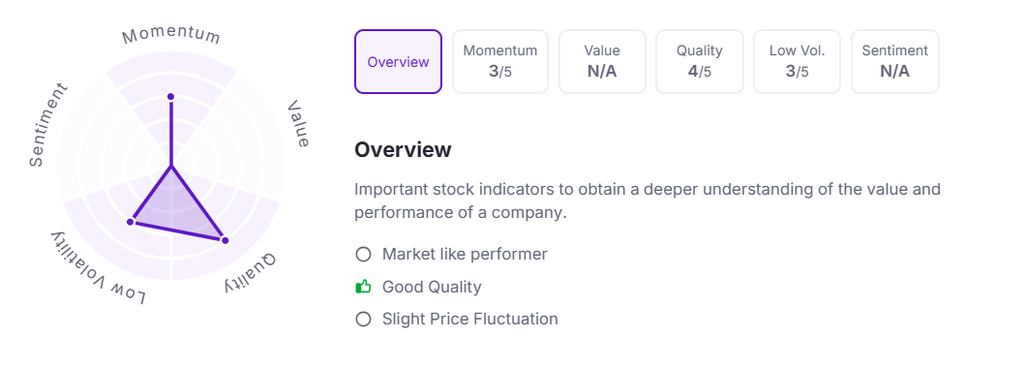Click the Momentum label on radar chart
The width and height of the screenshot is (1024, 371).
[x=171, y=36]
